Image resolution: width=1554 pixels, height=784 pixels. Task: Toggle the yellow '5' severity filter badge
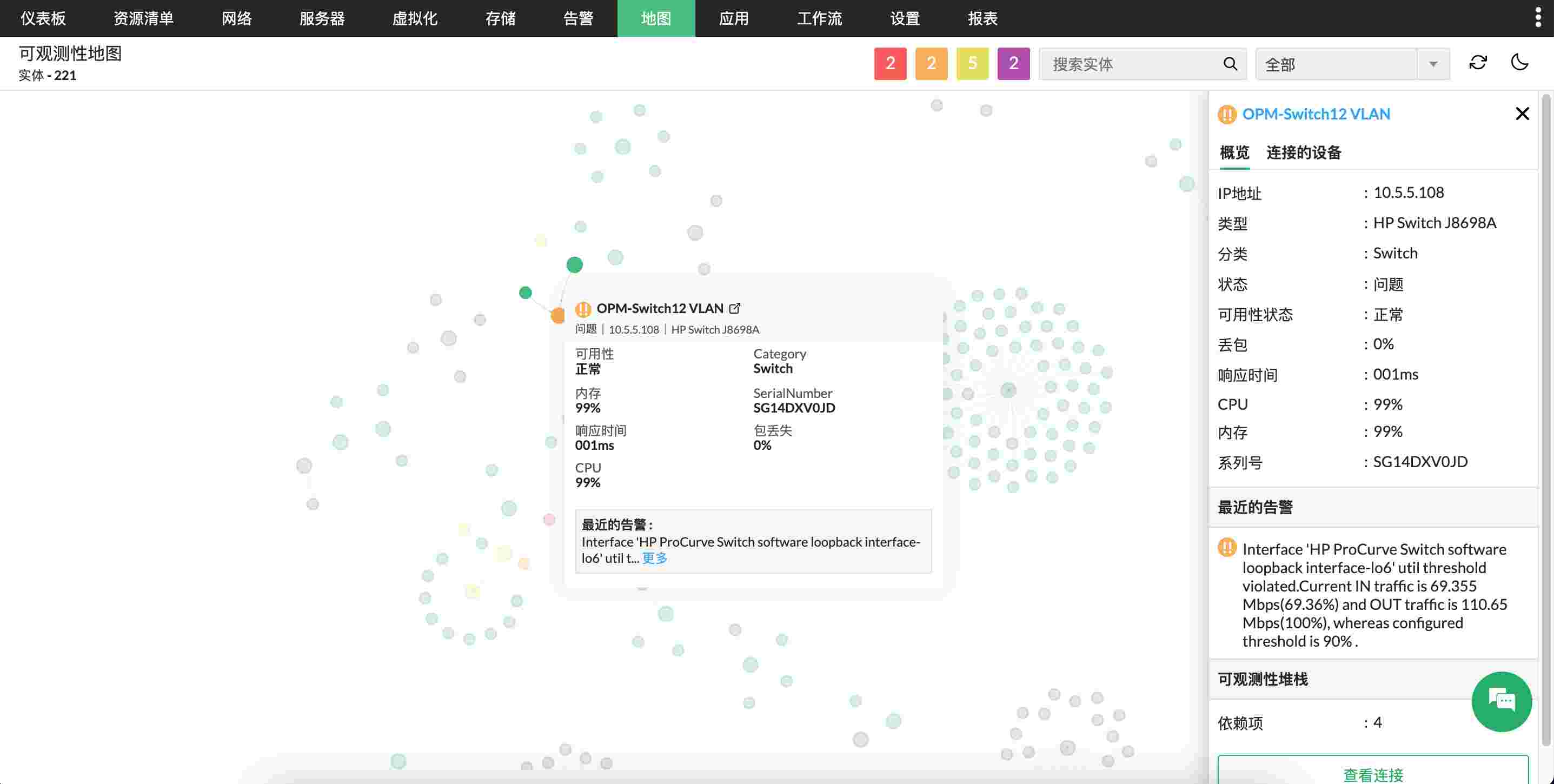click(972, 63)
